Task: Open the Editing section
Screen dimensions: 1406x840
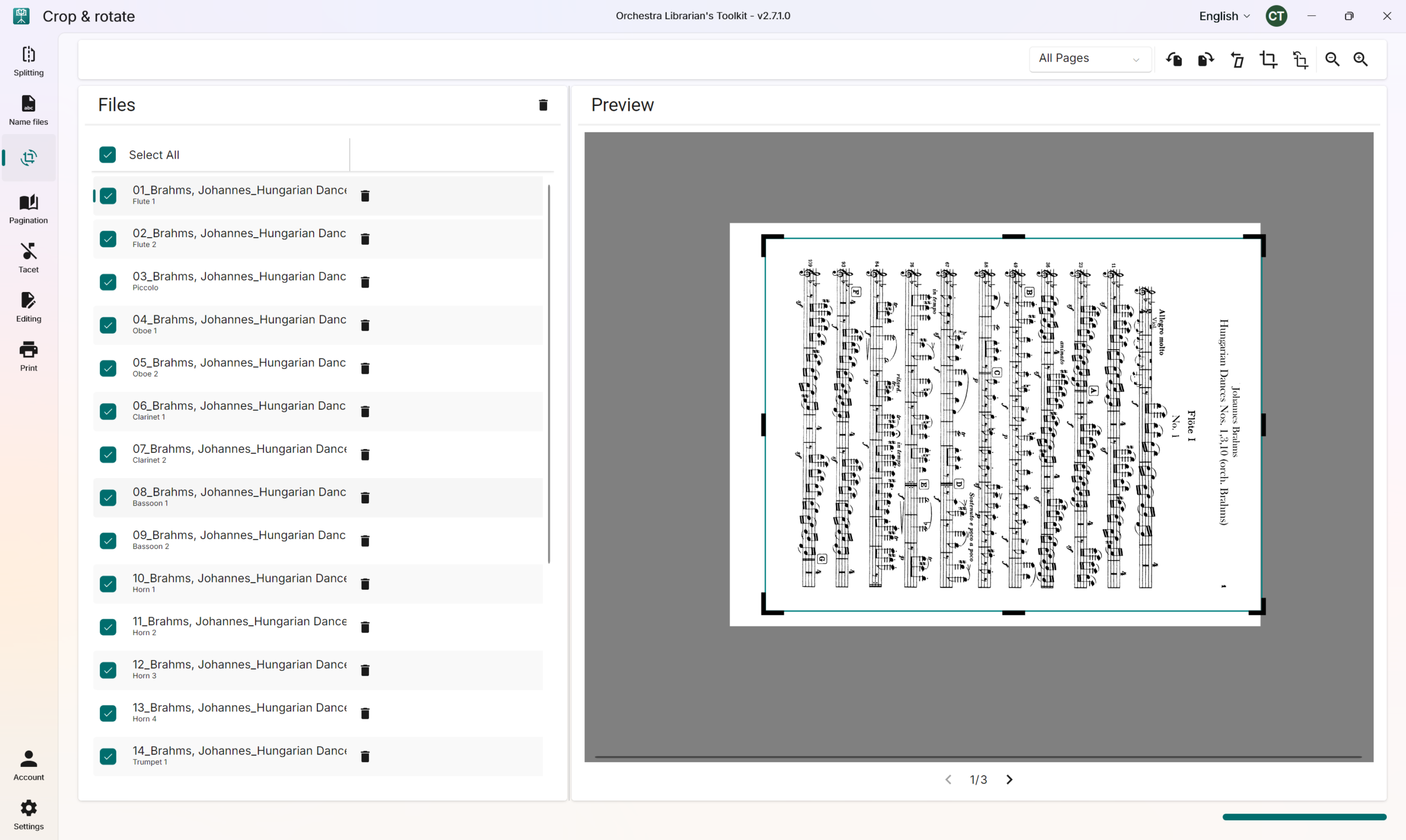Action: [29, 307]
